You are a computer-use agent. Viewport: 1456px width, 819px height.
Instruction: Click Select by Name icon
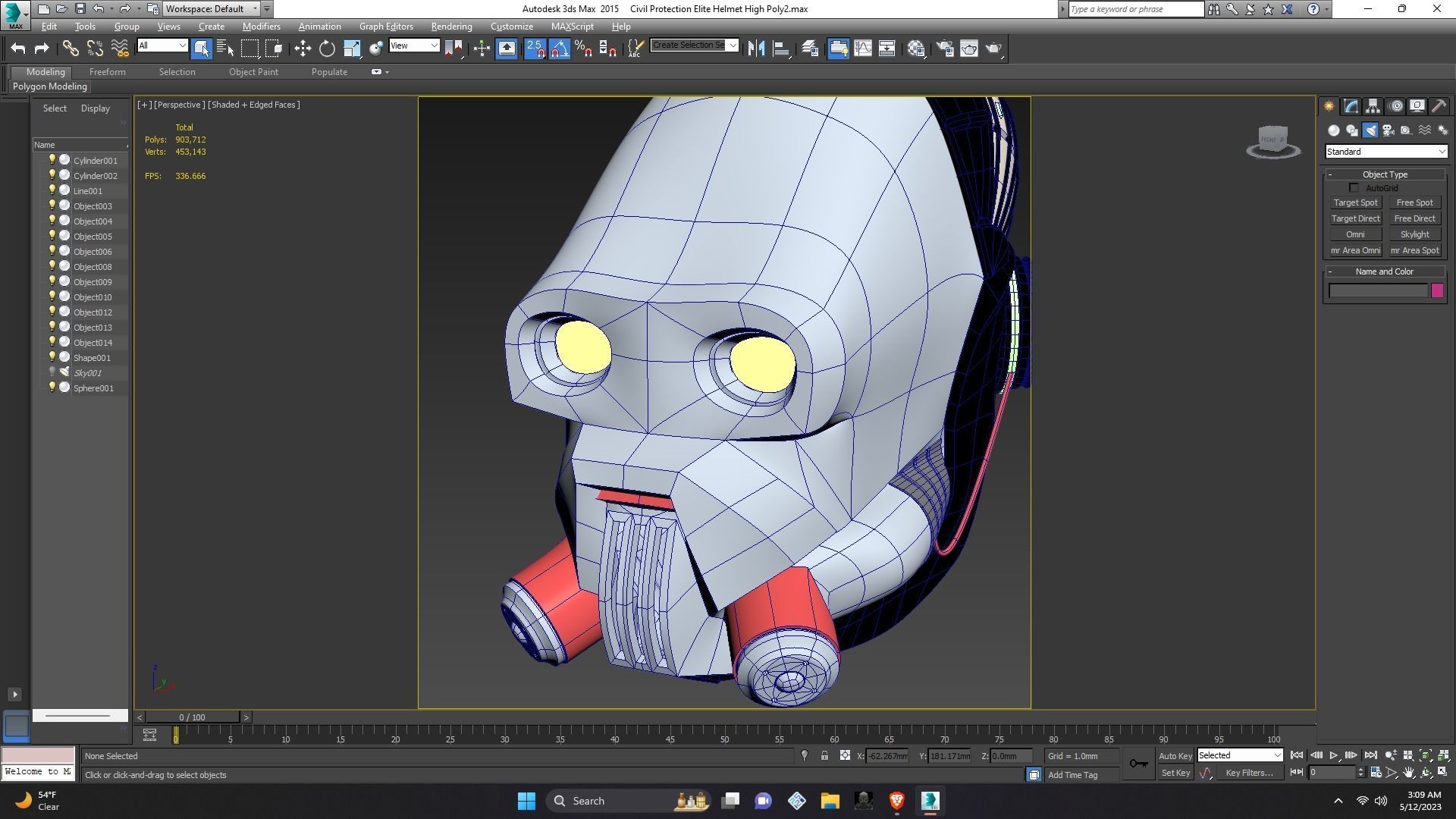[x=225, y=49]
